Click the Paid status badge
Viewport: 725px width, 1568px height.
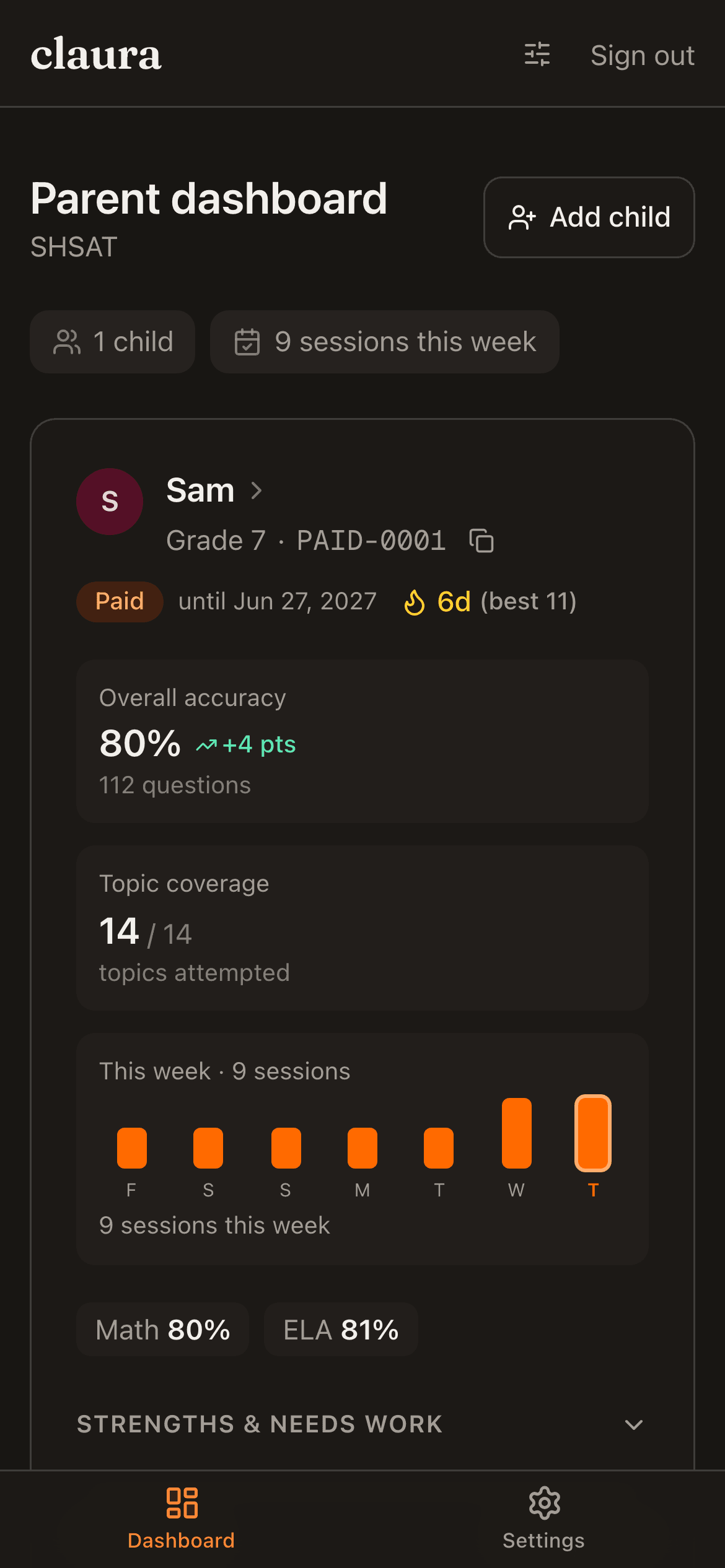point(120,601)
